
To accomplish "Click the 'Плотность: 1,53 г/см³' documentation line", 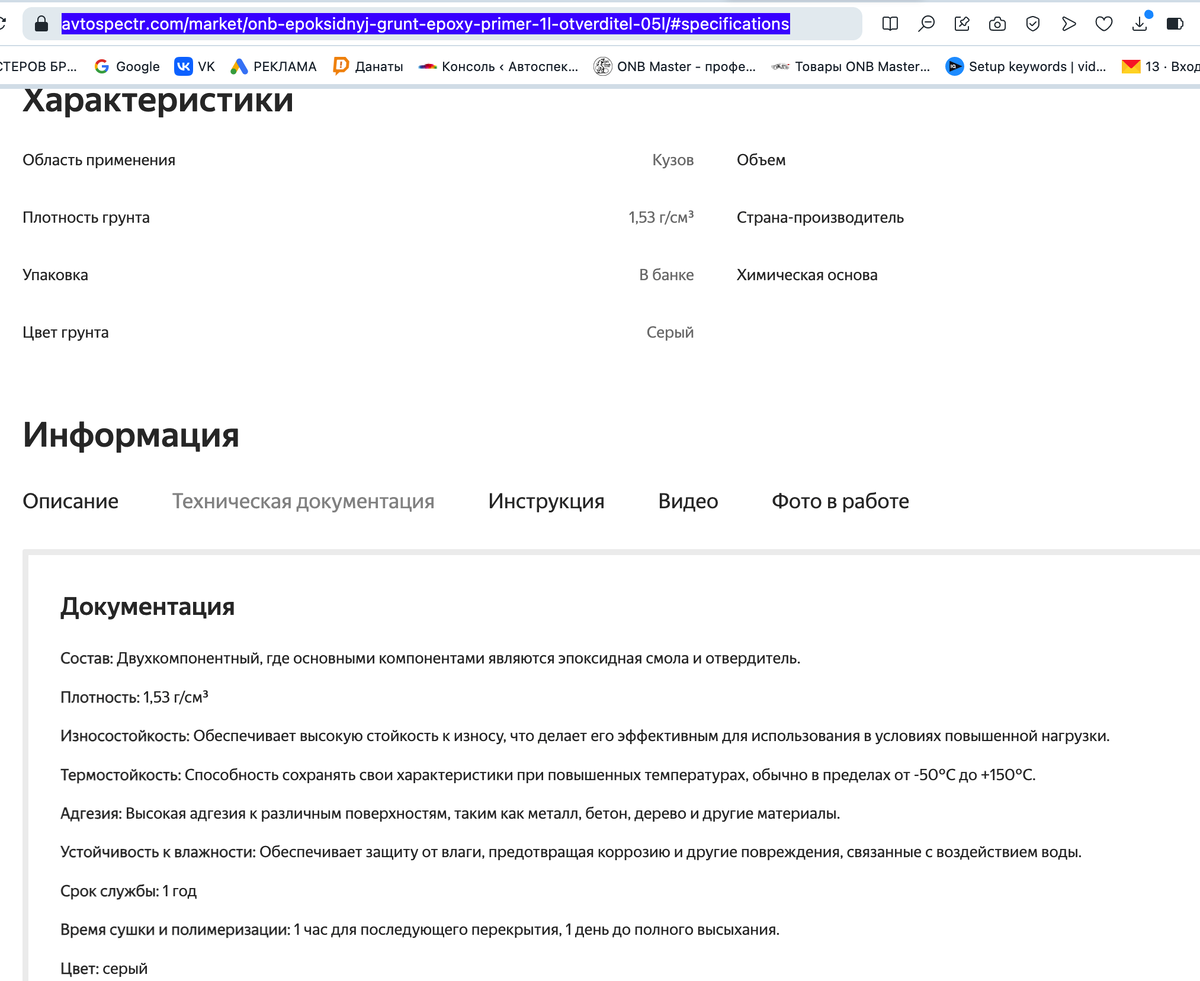I will pyautogui.click(x=134, y=697).
